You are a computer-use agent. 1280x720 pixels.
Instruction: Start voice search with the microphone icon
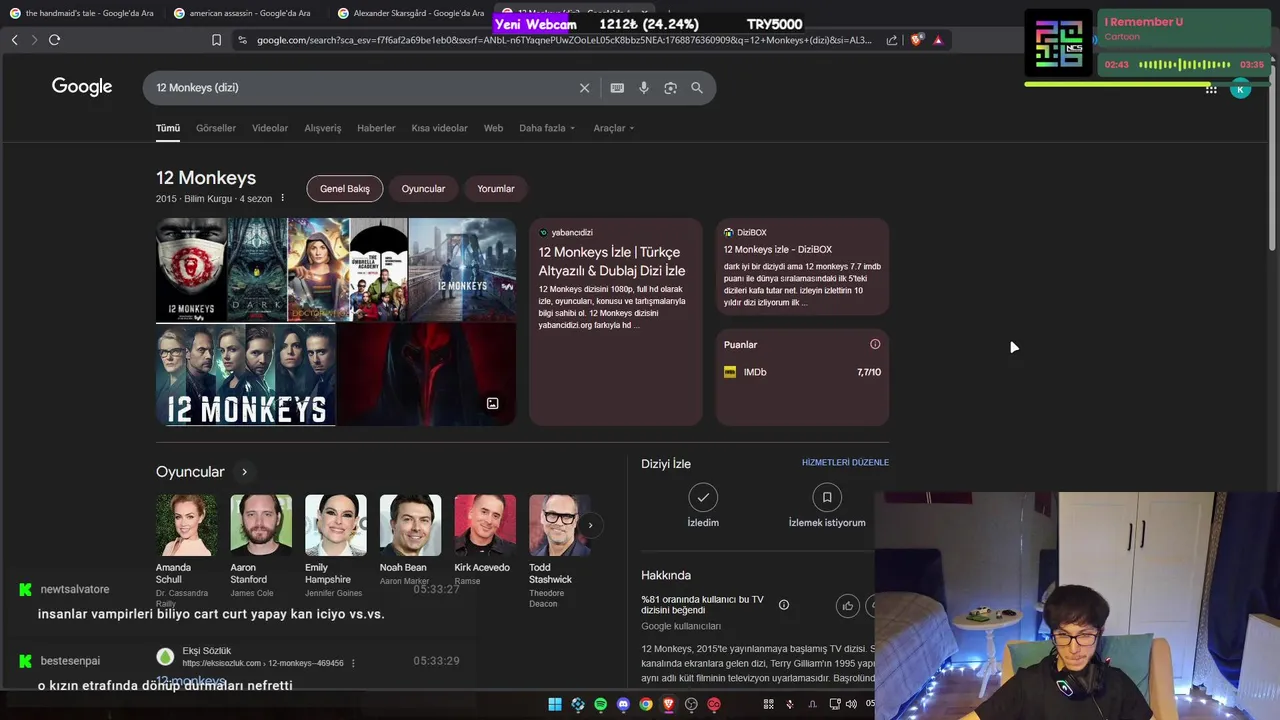pos(644,88)
